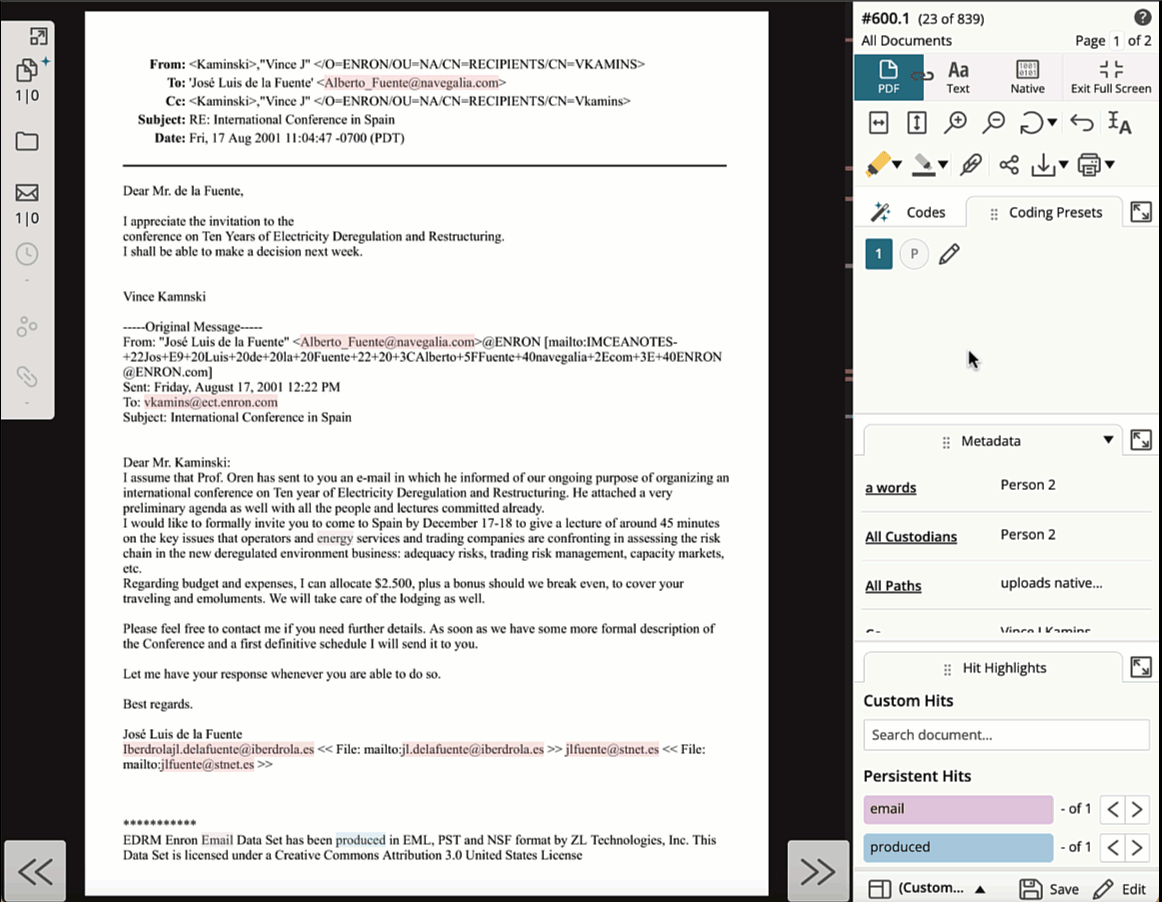The width and height of the screenshot is (1162, 902).
Task: Click the link icon between PDF and Text
Action: 922,76
